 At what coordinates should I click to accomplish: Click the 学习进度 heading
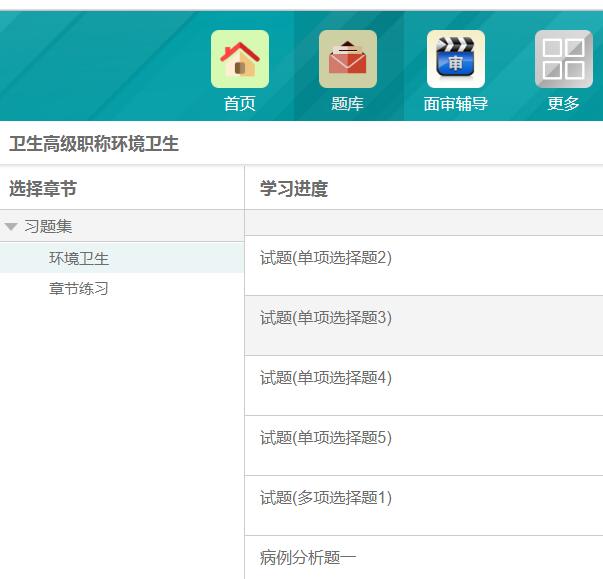click(x=294, y=188)
